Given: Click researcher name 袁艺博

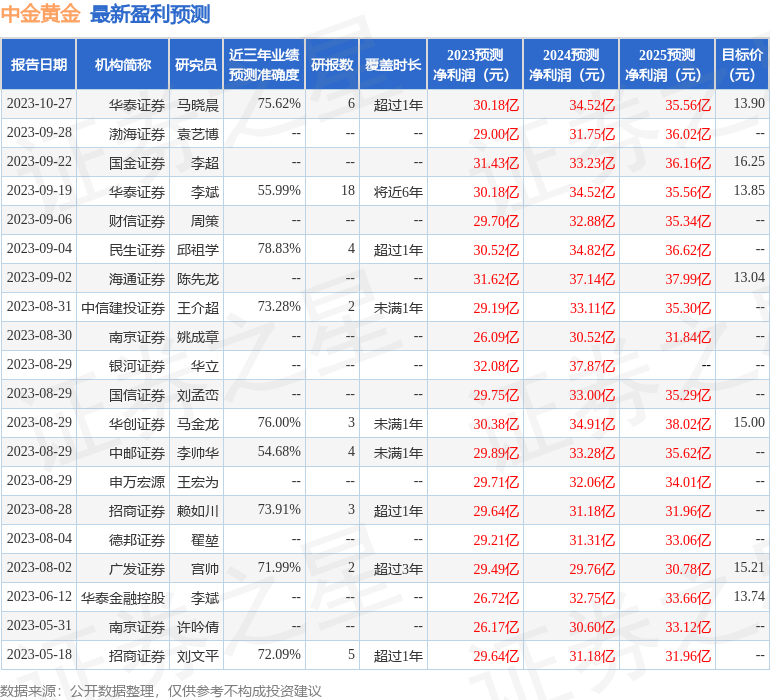Looking at the screenshot, I should point(198,134).
